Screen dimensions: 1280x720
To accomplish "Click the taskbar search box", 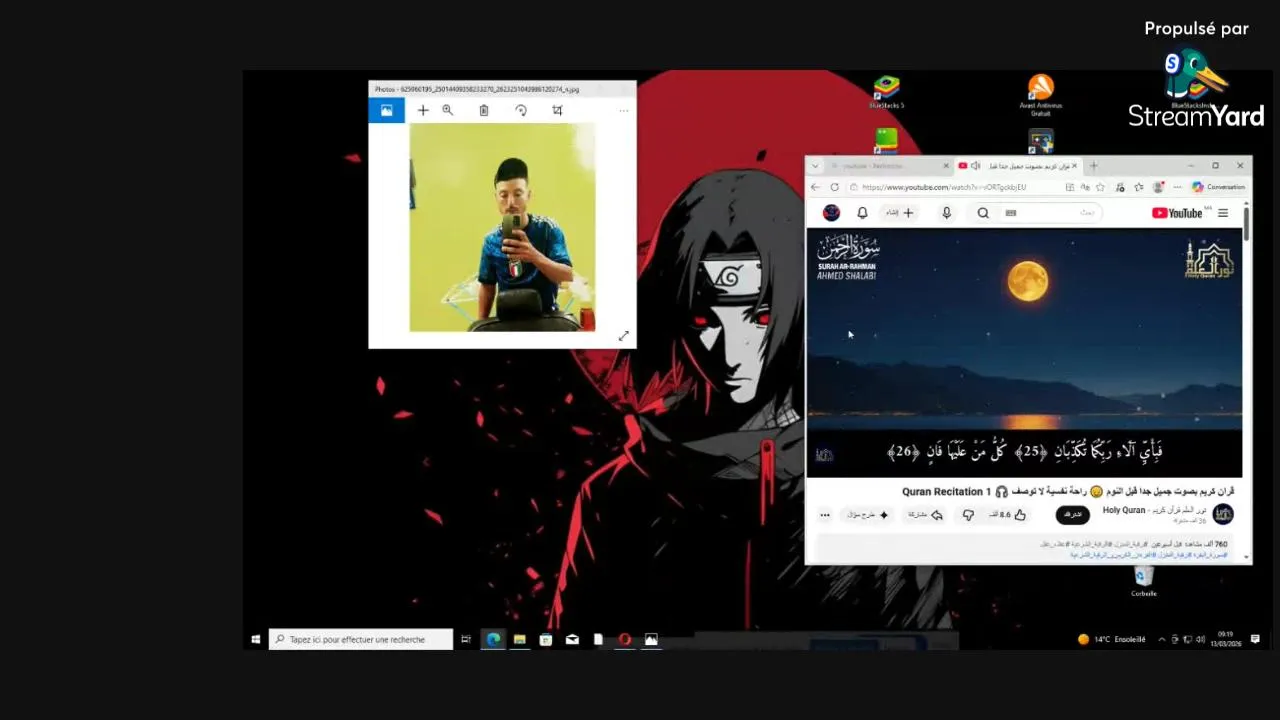I will click(x=361, y=639).
